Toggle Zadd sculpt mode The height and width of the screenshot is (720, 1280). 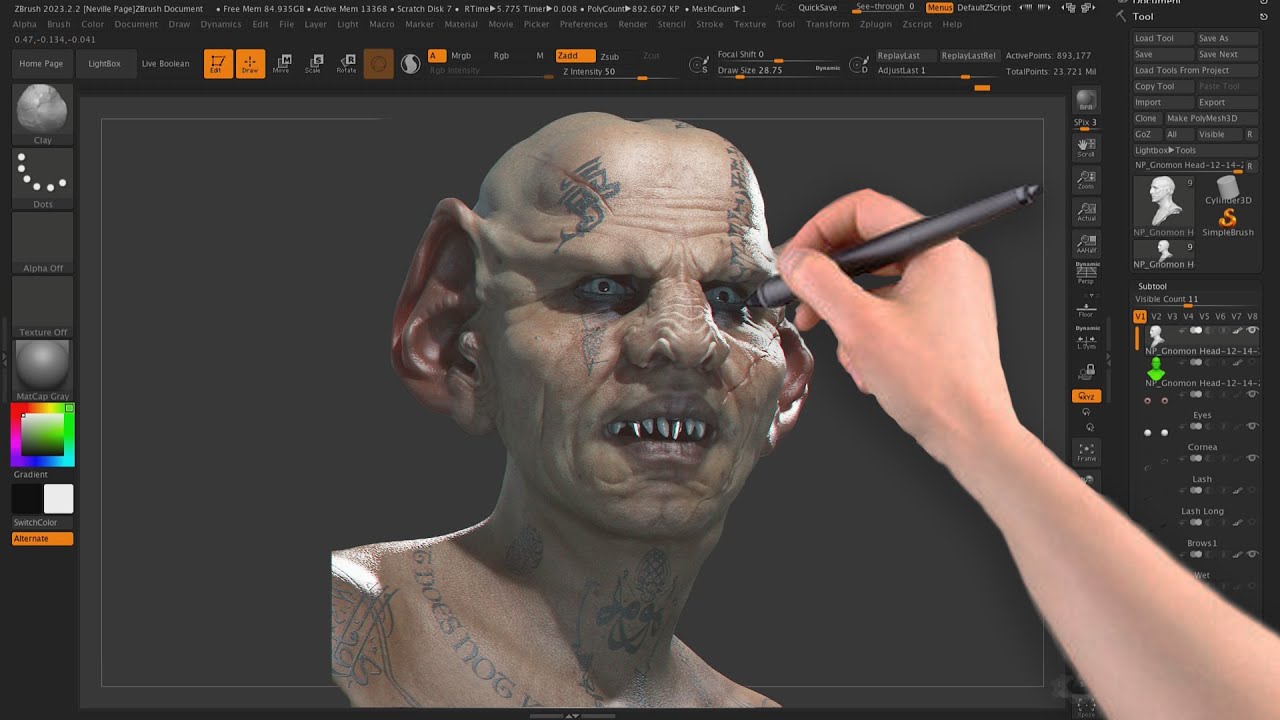[x=575, y=56]
